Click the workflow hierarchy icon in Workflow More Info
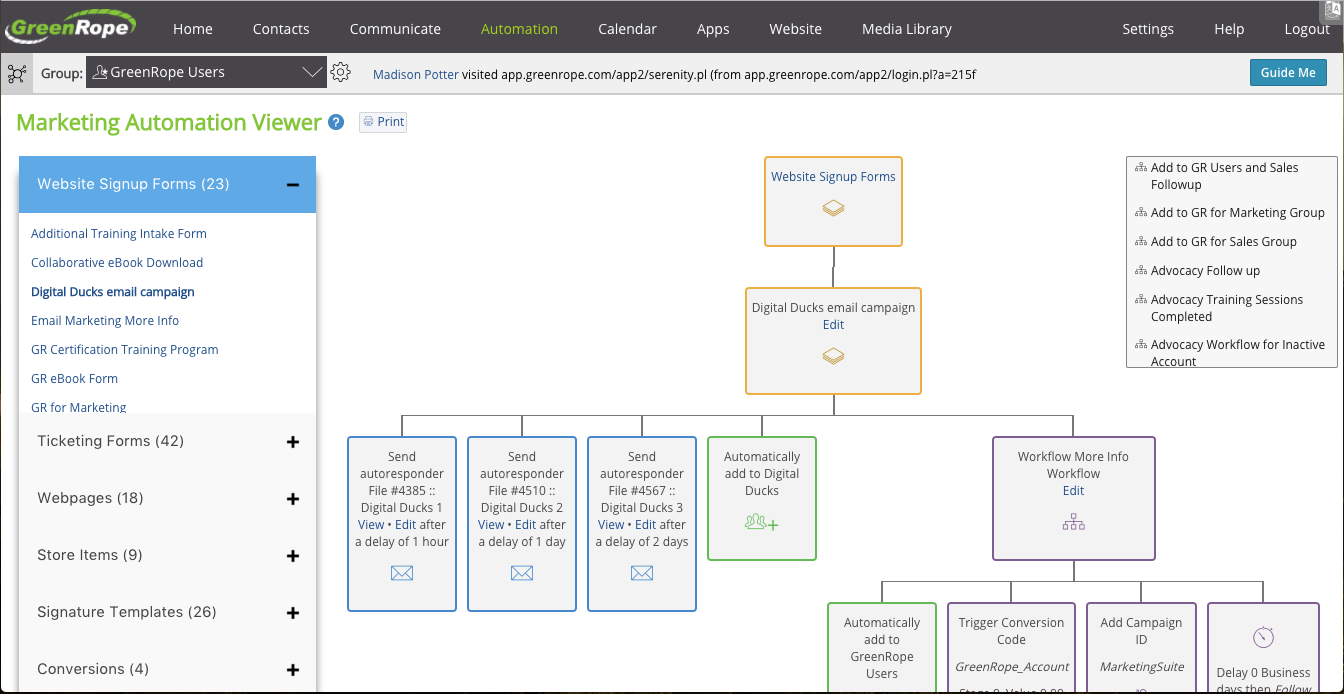The width and height of the screenshot is (1344, 694). (1074, 522)
